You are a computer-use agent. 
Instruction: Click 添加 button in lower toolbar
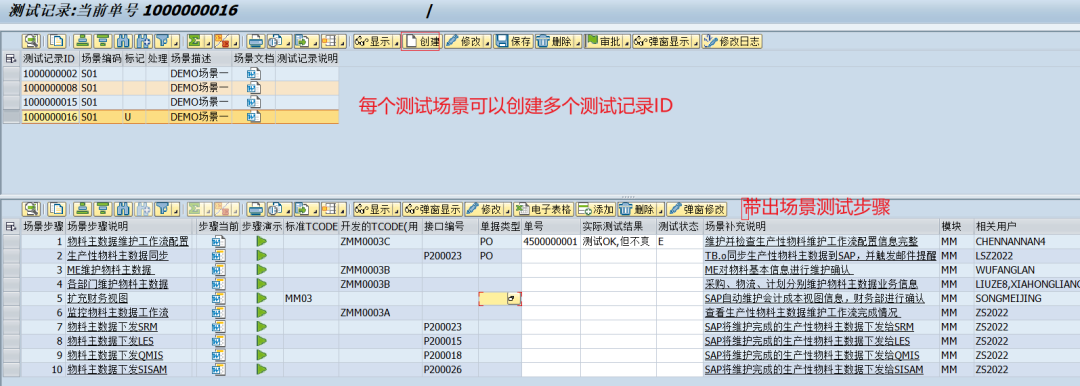(x=596, y=209)
